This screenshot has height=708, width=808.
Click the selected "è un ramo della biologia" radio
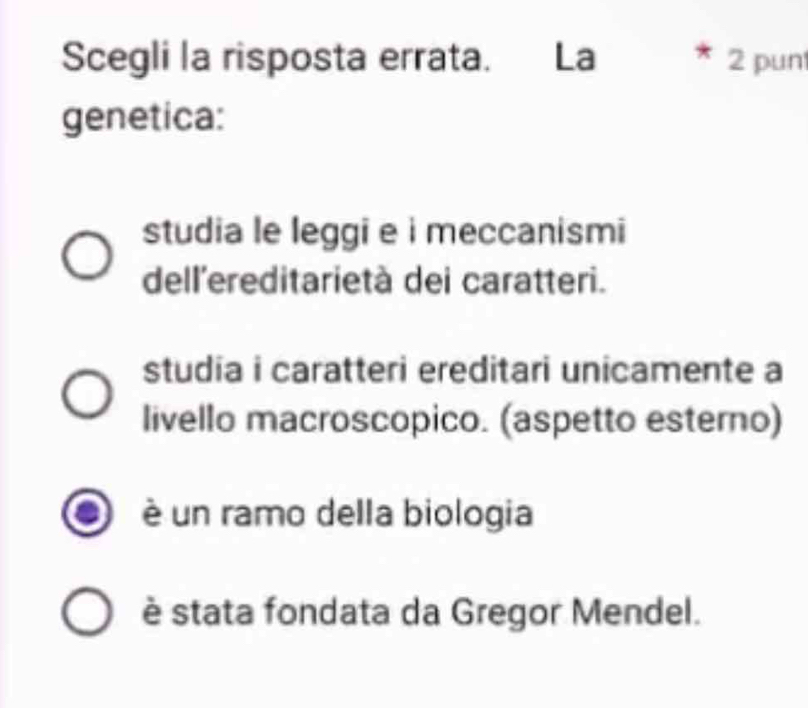tap(87, 514)
